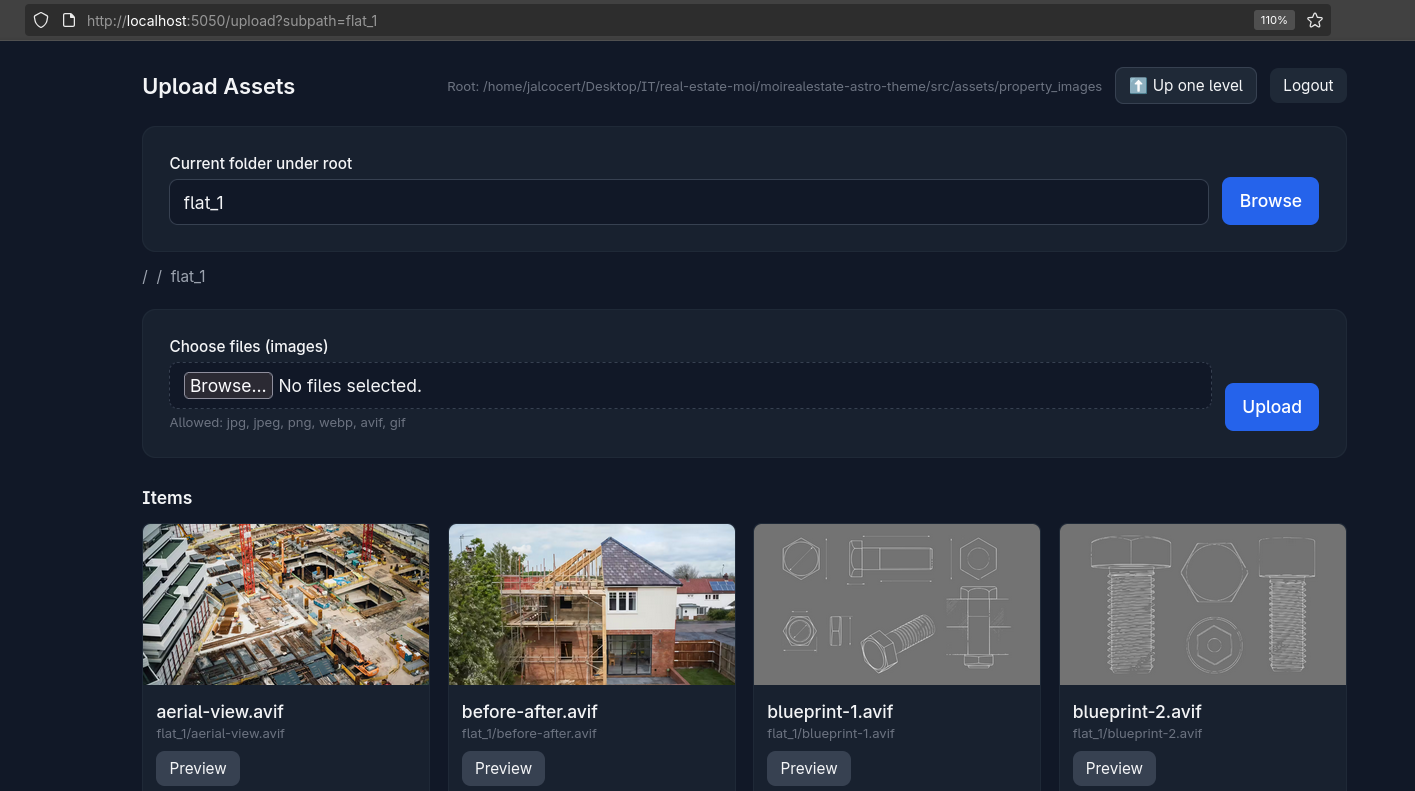Click the flat_1 breadcrumb link
Viewport: 1415px width, 791px height.
coord(188,276)
